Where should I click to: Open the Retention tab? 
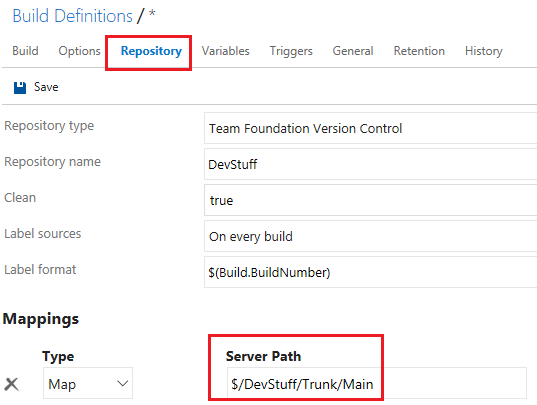tap(419, 51)
